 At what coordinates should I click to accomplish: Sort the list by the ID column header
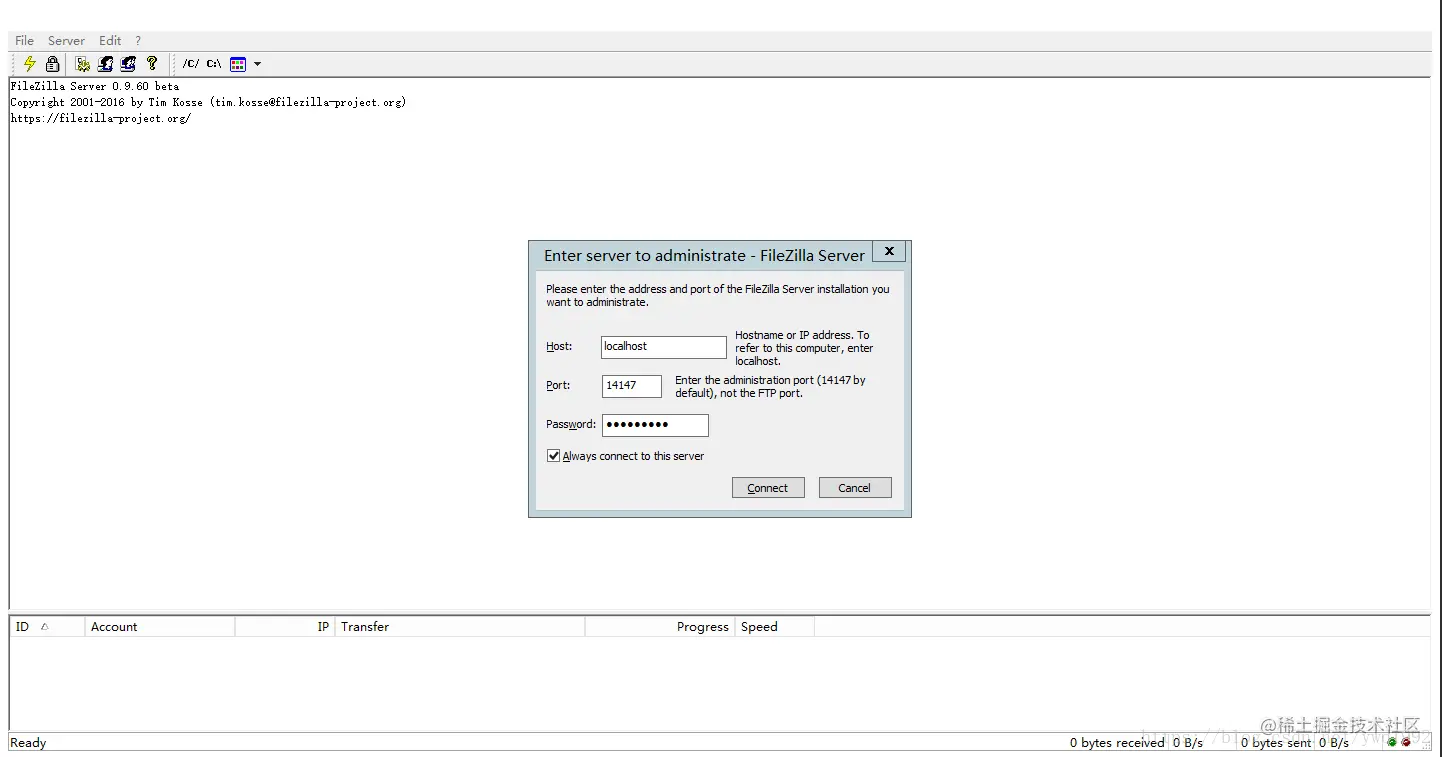click(x=47, y=627)
